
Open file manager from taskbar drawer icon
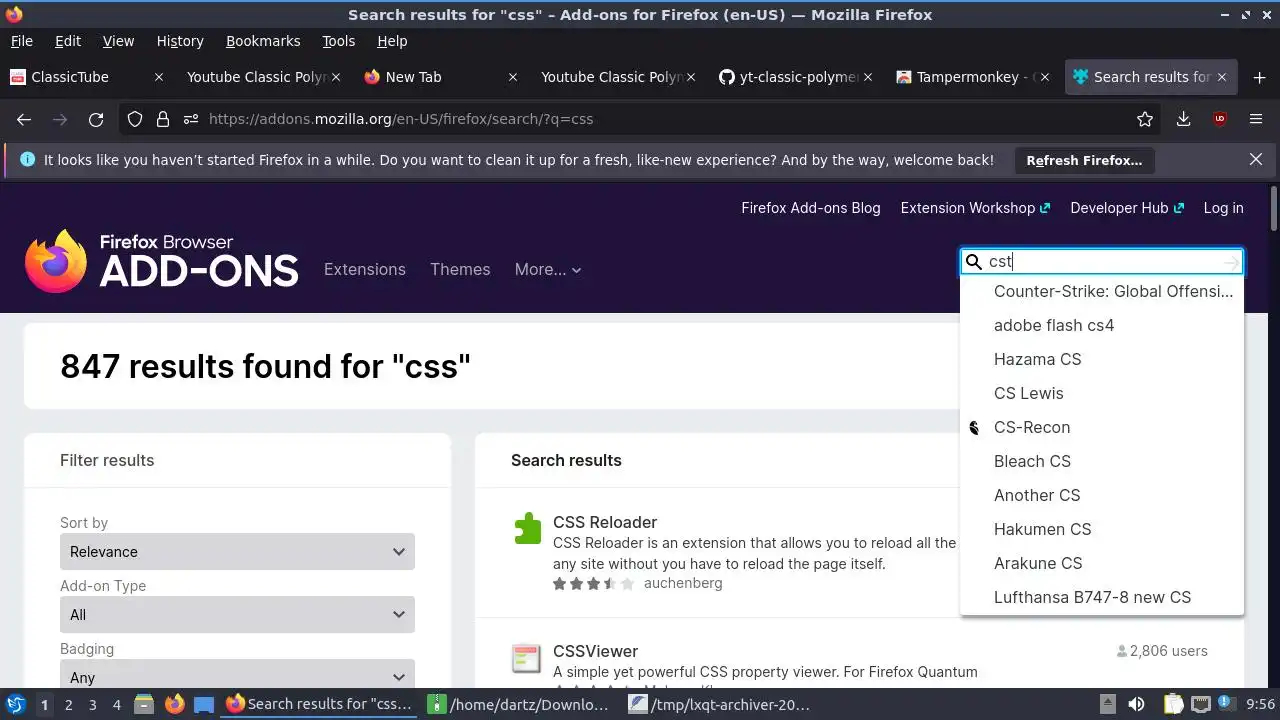click(x=143, y=704)
